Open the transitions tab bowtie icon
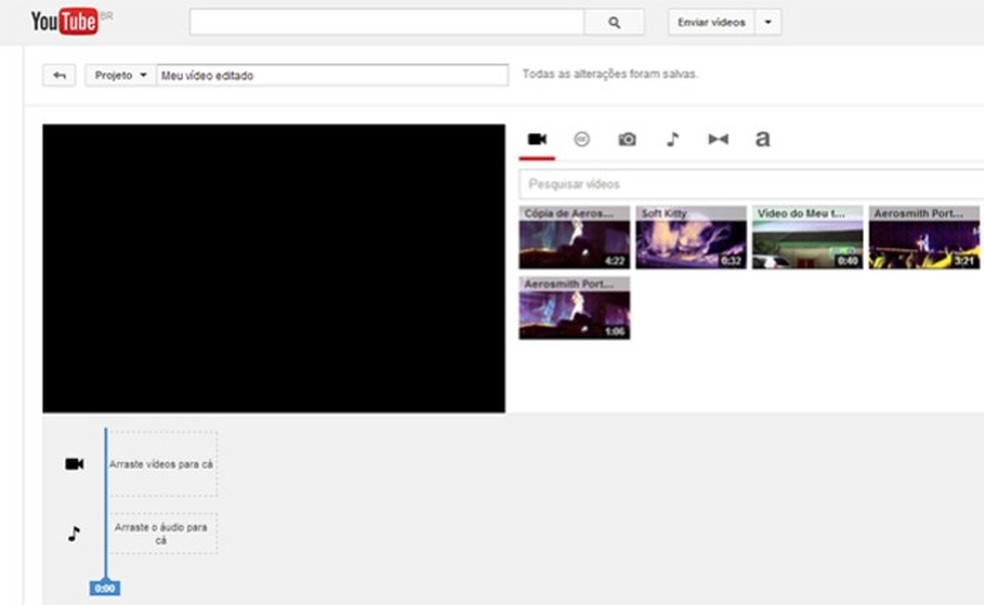The height and width of the screenshot is (605, 984). point(718,139)
